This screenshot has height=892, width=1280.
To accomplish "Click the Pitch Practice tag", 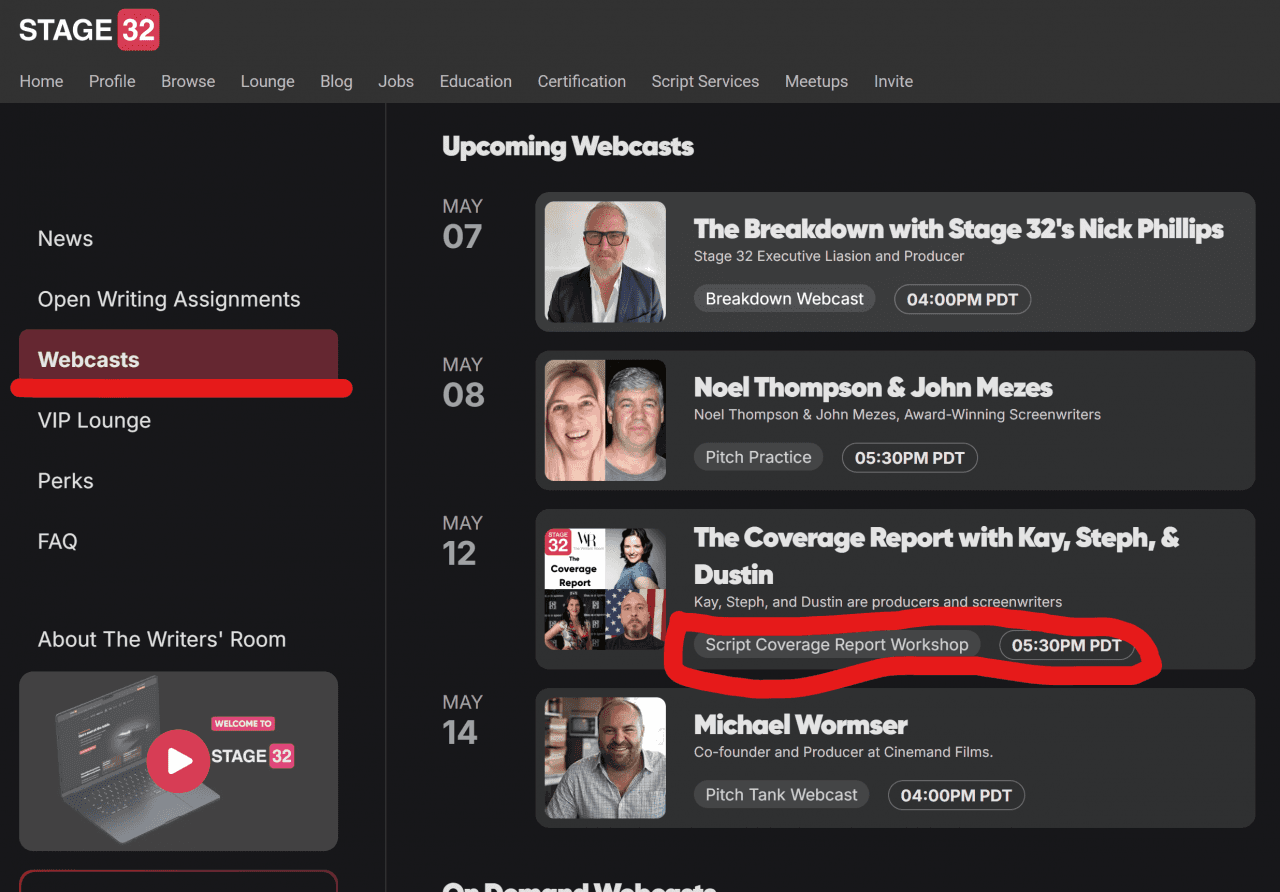I will [758, 458].
